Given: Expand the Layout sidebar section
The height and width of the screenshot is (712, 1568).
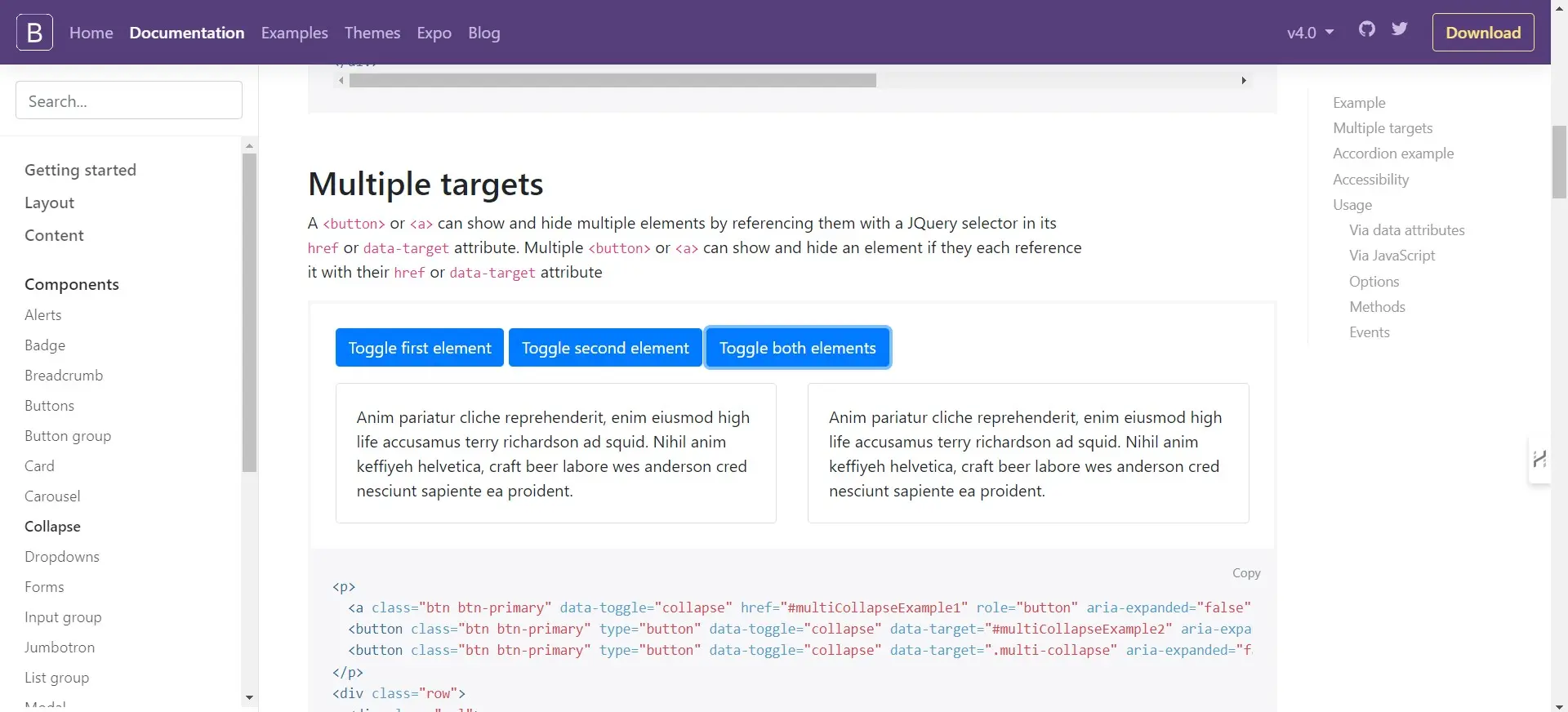Looking at the screenshot, I should coord(49,202).
